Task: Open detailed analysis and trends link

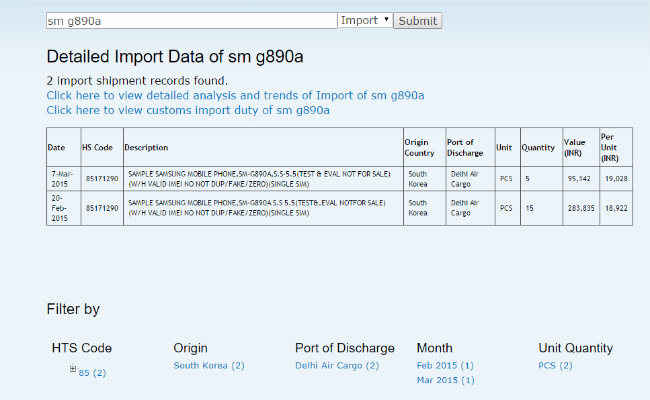Action: 235,95
